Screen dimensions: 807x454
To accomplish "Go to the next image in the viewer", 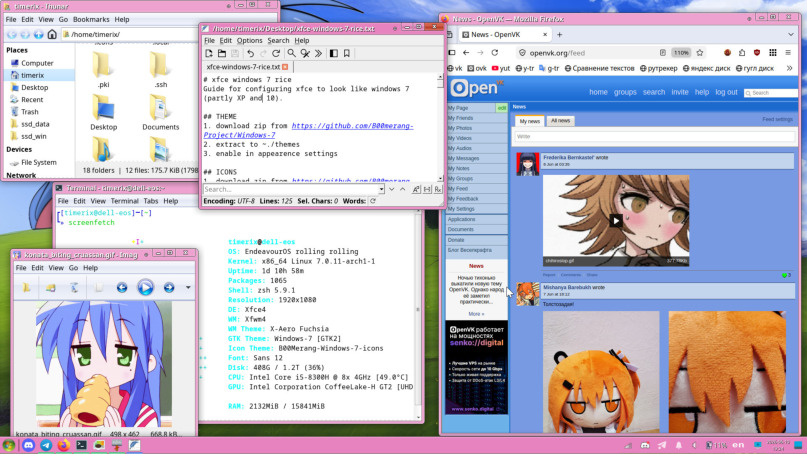I will 169,288.
